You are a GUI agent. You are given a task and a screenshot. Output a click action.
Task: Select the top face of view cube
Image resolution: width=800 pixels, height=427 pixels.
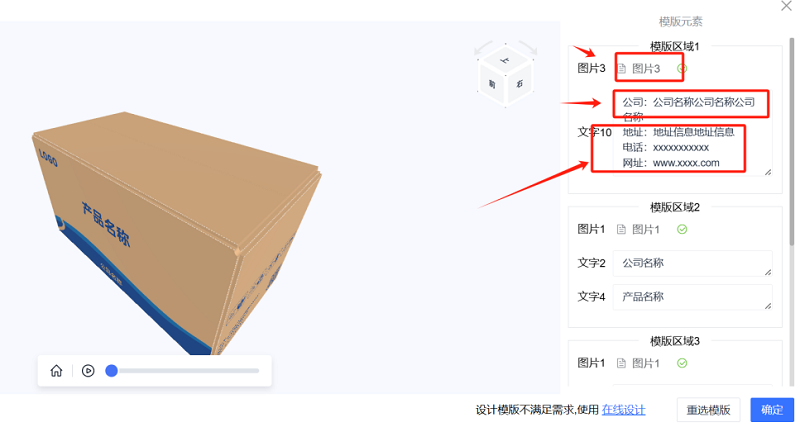[505, 60]
